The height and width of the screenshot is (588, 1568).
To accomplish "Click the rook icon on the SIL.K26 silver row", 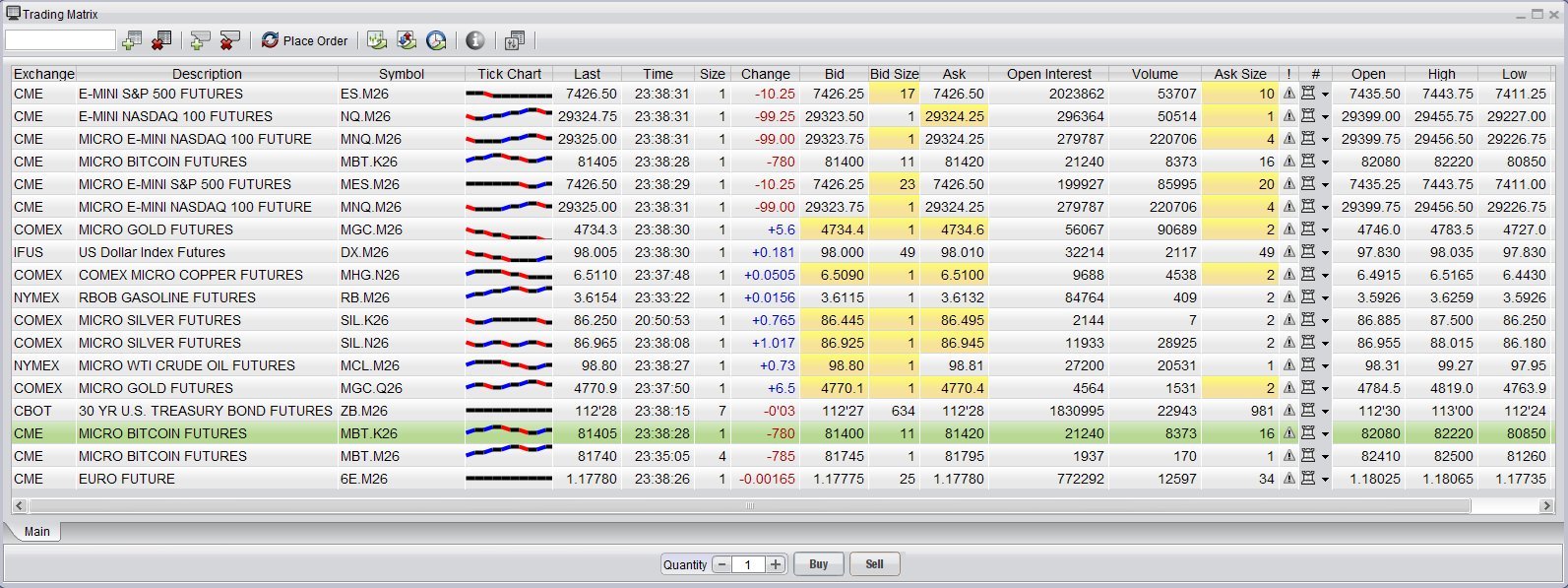I will click(x=1308, y=320).
